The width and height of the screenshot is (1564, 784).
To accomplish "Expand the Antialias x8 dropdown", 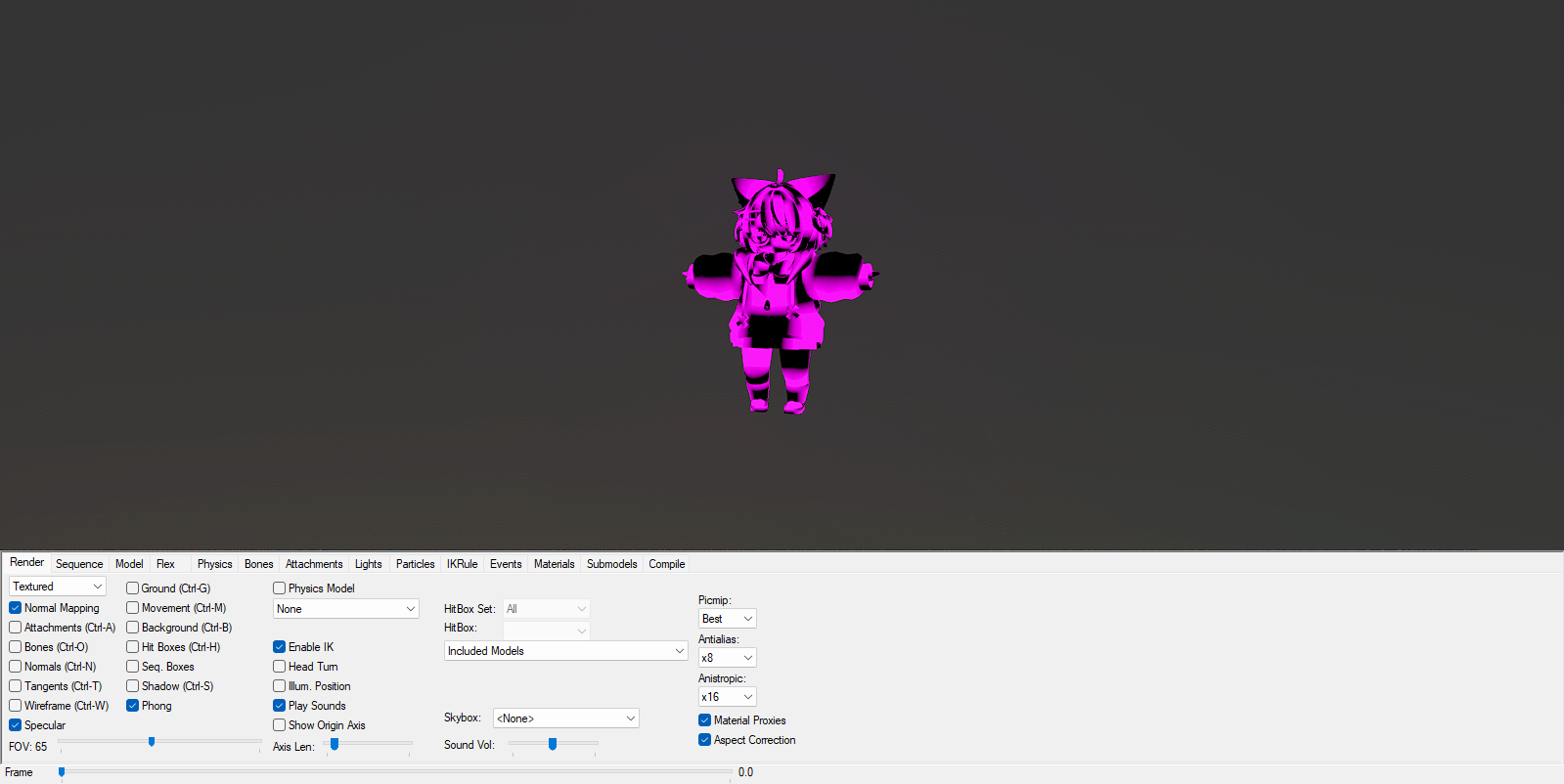I will 728,658.
